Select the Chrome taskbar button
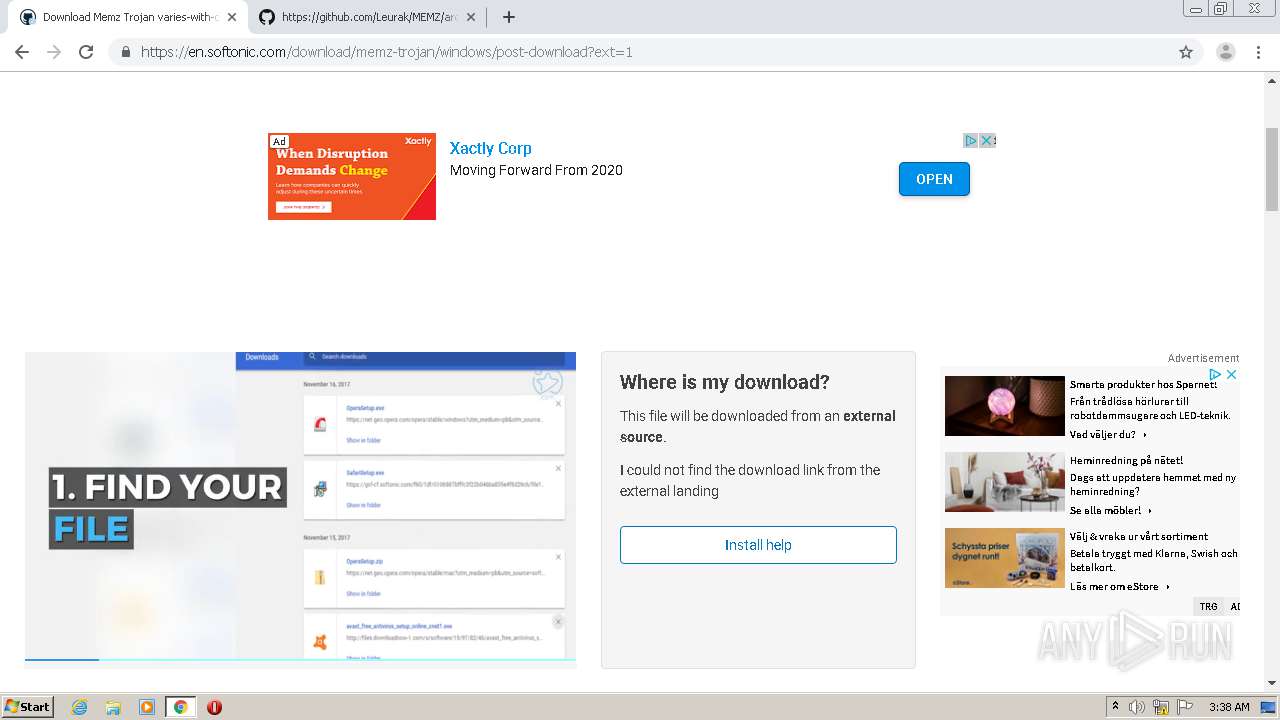The height and width of the screenshot is (720, 1280). click(x=180, y=707)
